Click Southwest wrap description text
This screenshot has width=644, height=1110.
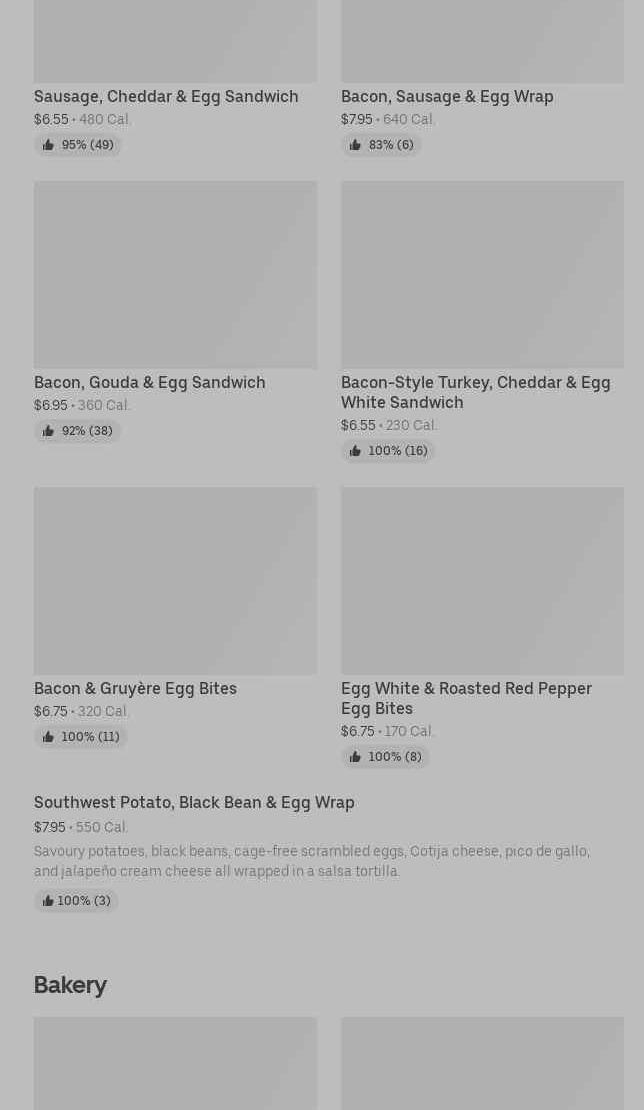[x=311, y=861]
